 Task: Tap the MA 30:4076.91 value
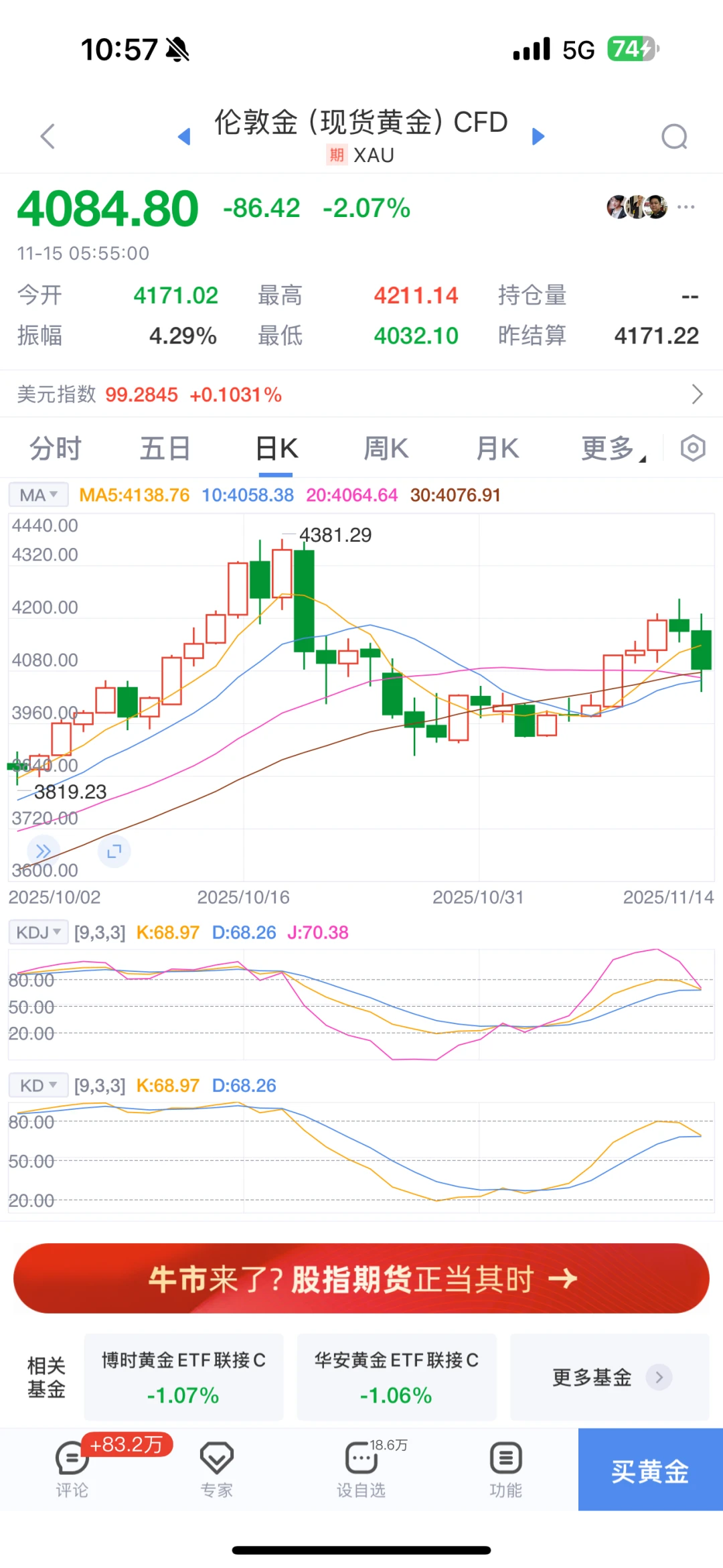tap(455, 495)
